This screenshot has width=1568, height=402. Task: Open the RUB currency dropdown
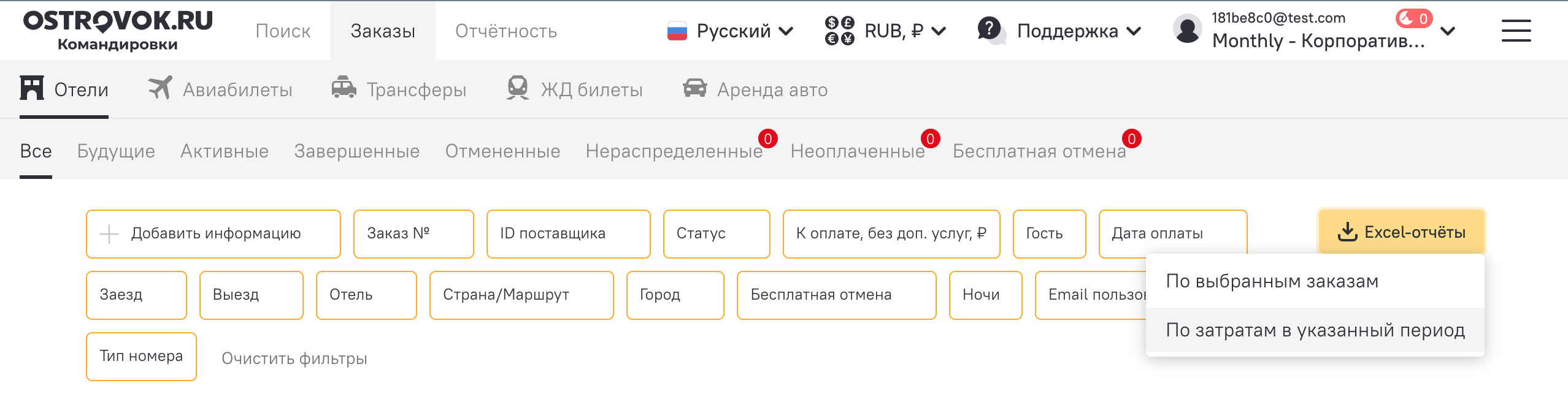coord(886,31)
